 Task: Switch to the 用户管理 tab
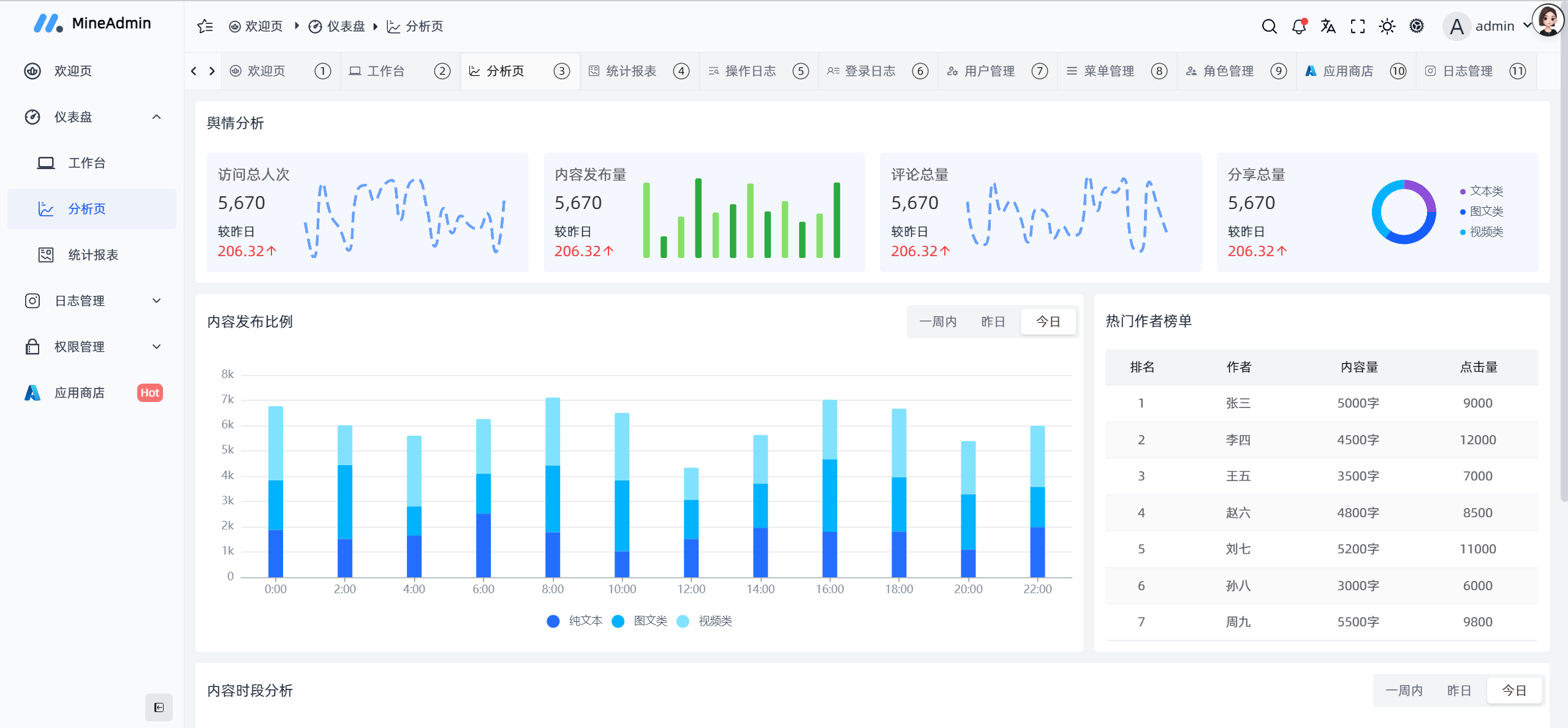[988, 71]
